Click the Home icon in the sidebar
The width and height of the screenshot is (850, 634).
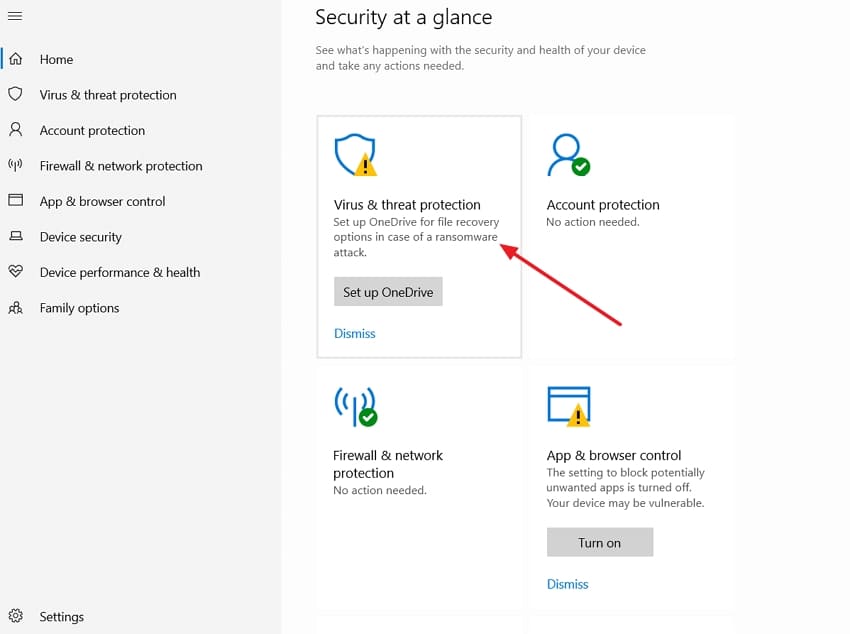tap(16, 59)
